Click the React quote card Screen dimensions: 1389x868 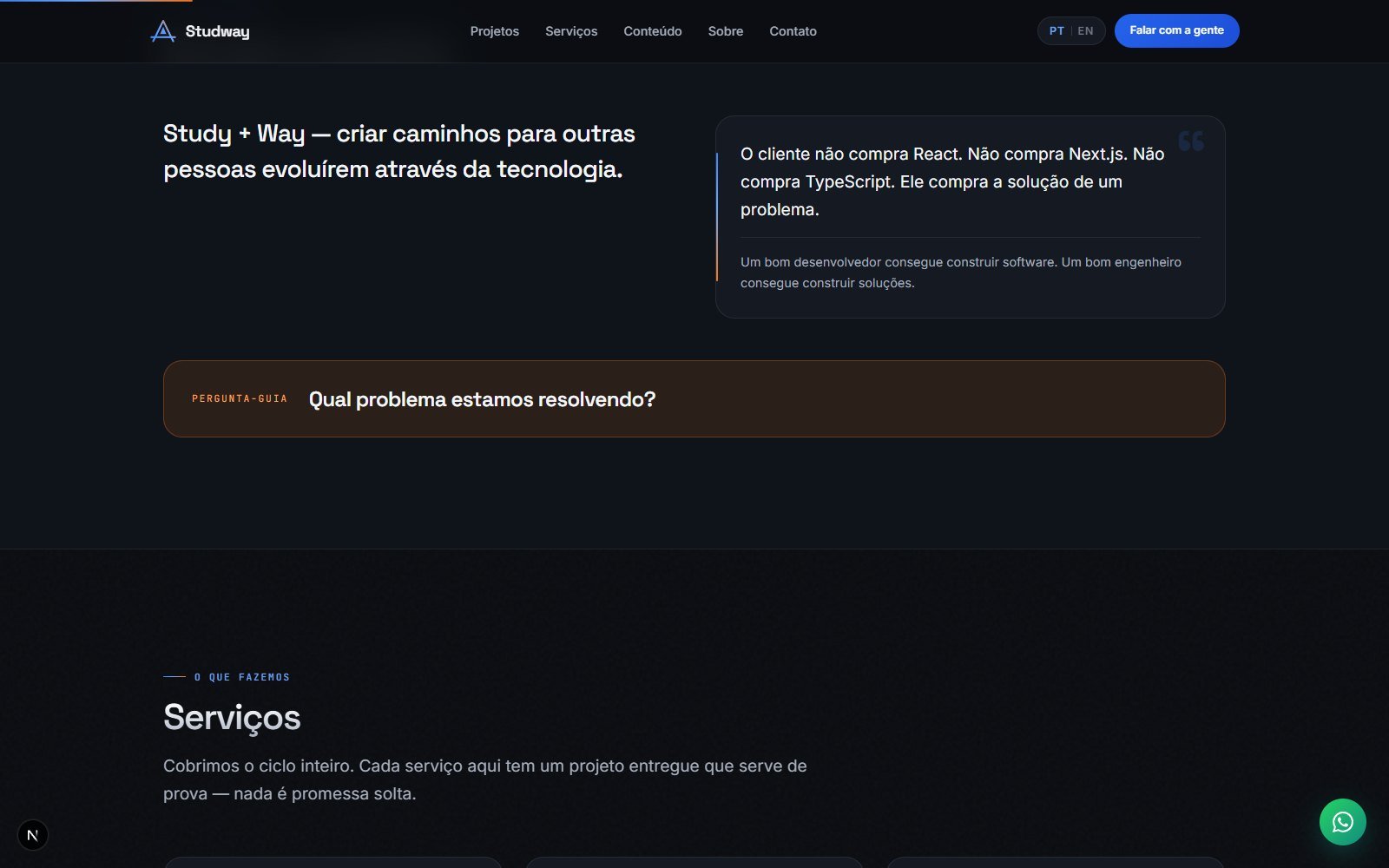point(970,217)
